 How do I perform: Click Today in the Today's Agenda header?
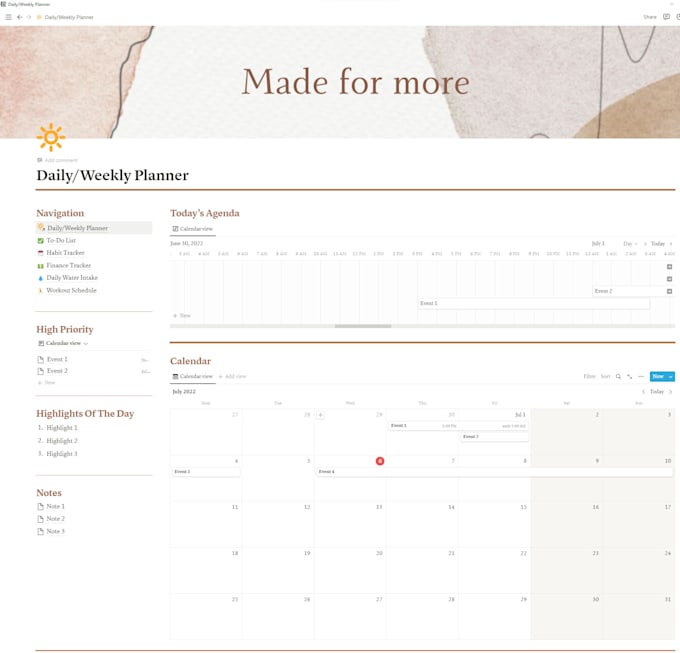(x=657, y=244)
